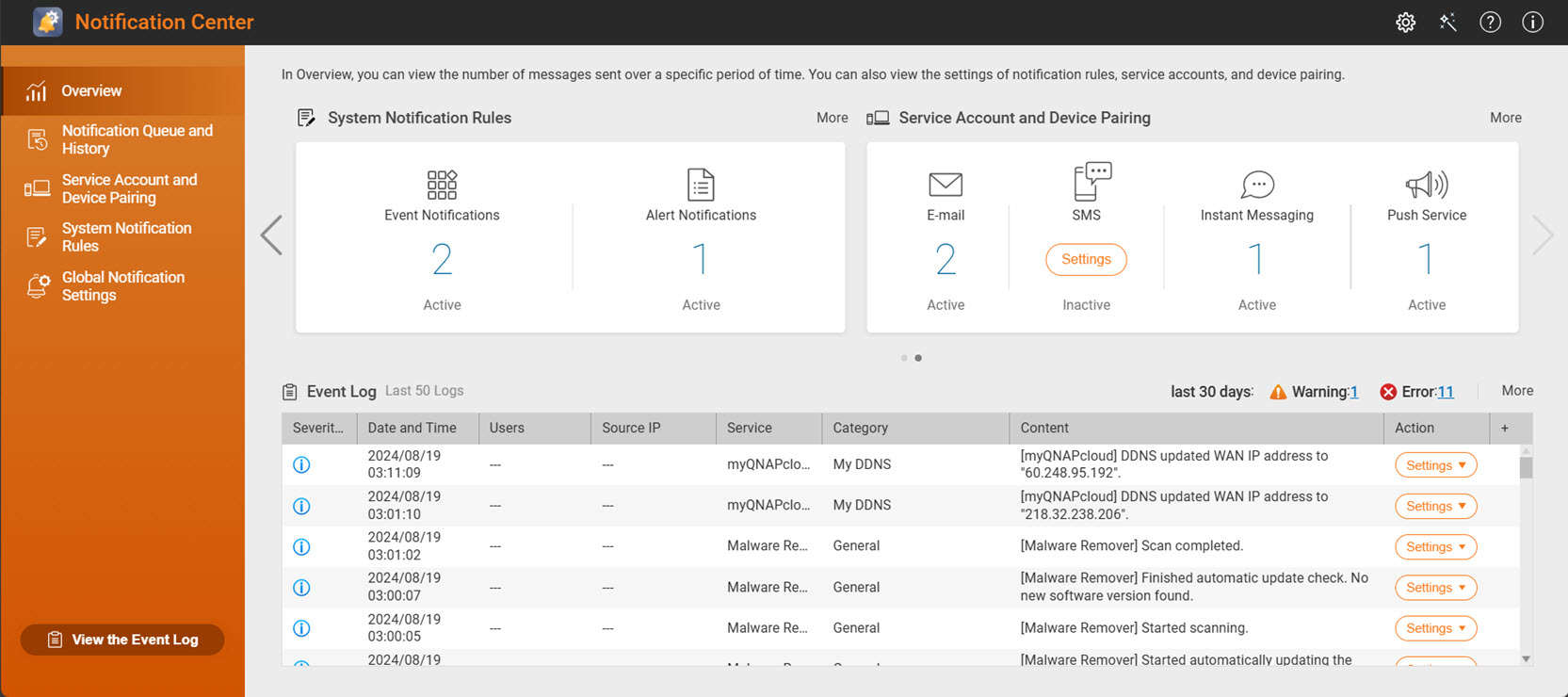Image resolution: width=1568 pixels, height=697 pixels.
Task: Click the Notification Center bell app logo
Action: point(48,22)
